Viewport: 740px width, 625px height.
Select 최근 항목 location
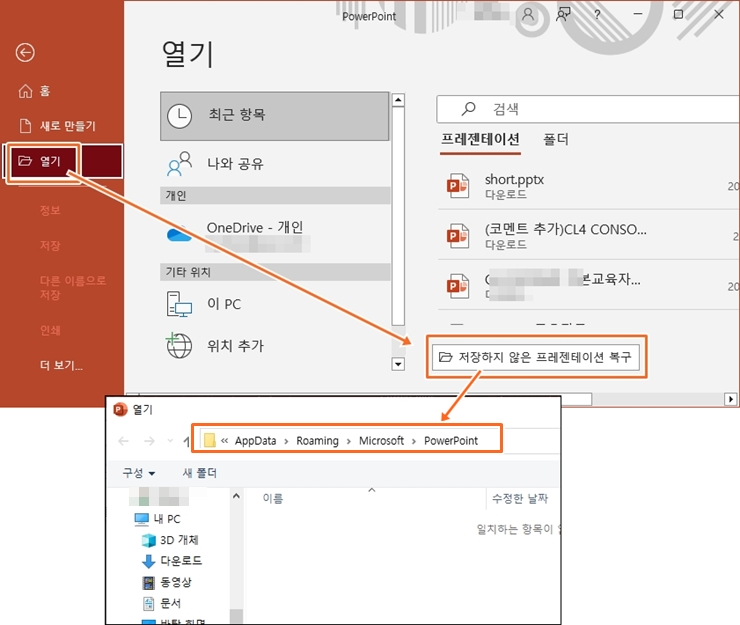pos(275,116)
